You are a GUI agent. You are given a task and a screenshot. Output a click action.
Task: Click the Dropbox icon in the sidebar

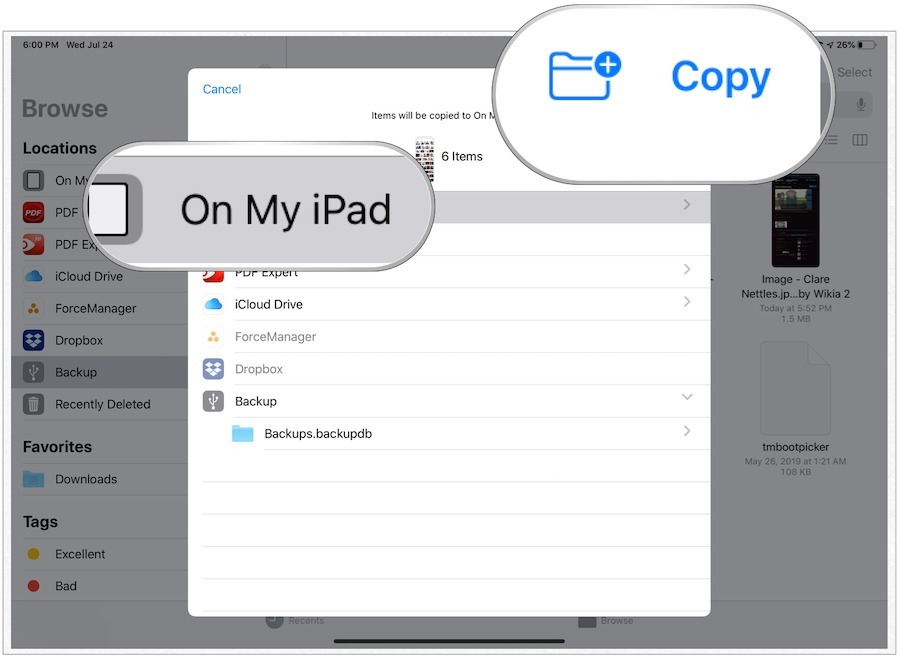[34, 341]
